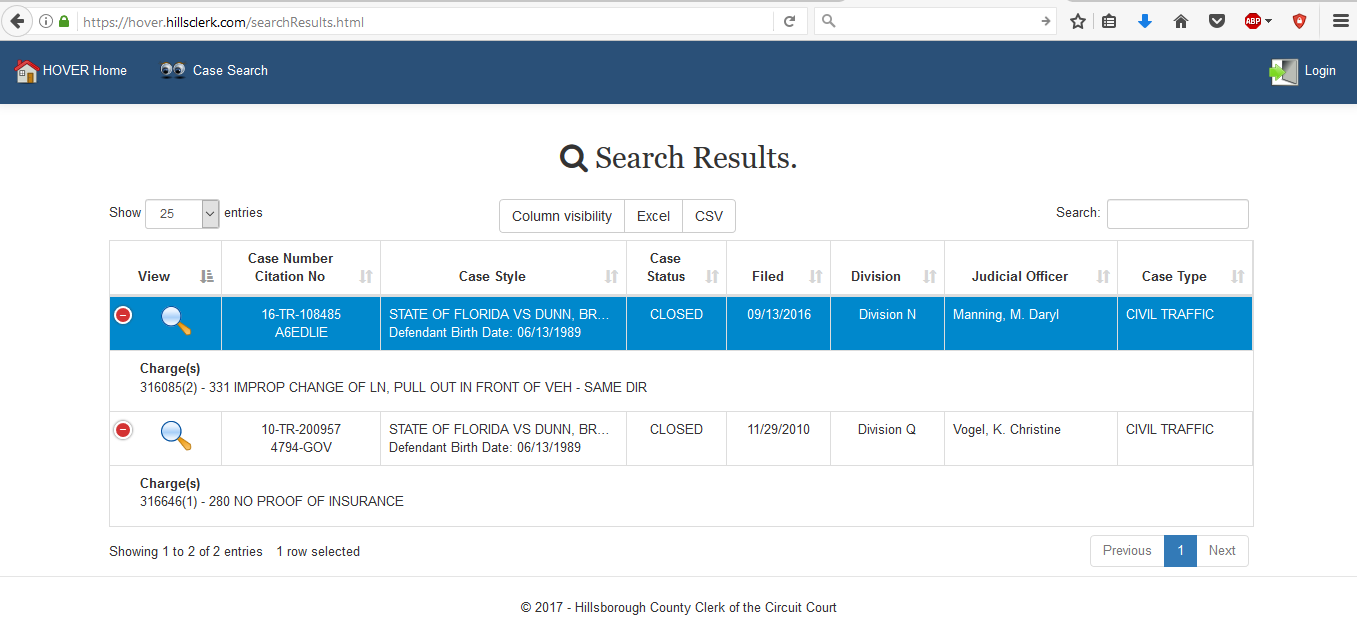The height and width of the screenshot is (619, 1357).
Task: Open case 16-TR-108485 with magnifier icon
Action: tap(176, 320)
